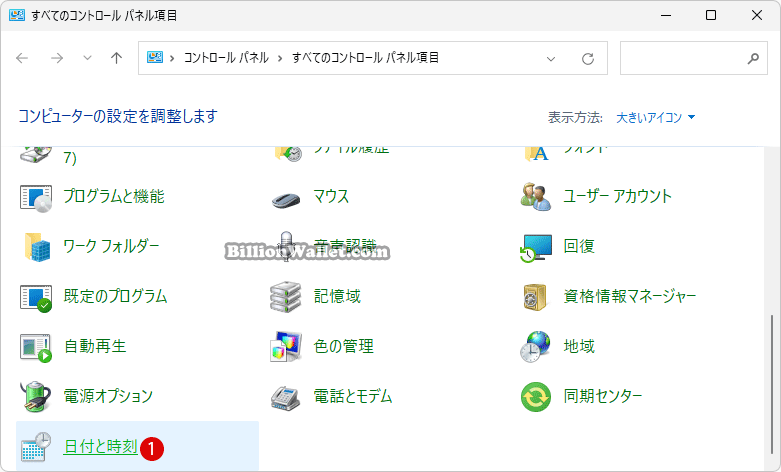Open the Color Management (色の管理) icon
781x472 pixels.
pyautogui.click(x=285, y=347)
